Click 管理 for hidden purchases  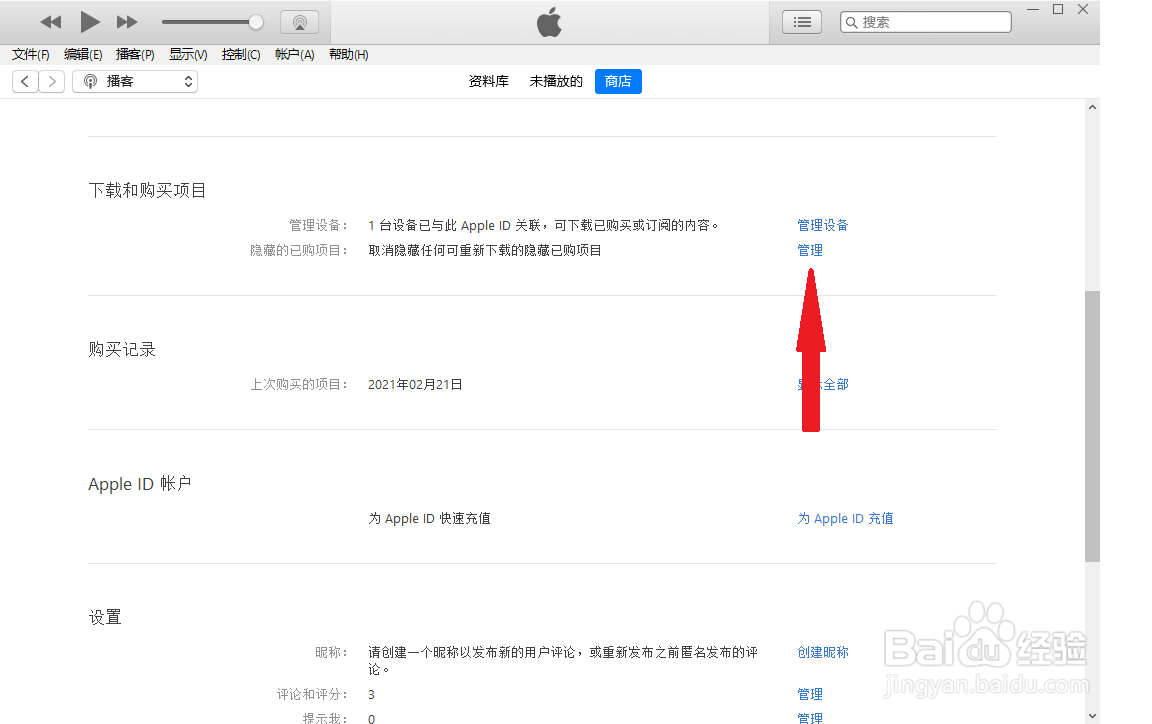(810, 250)
